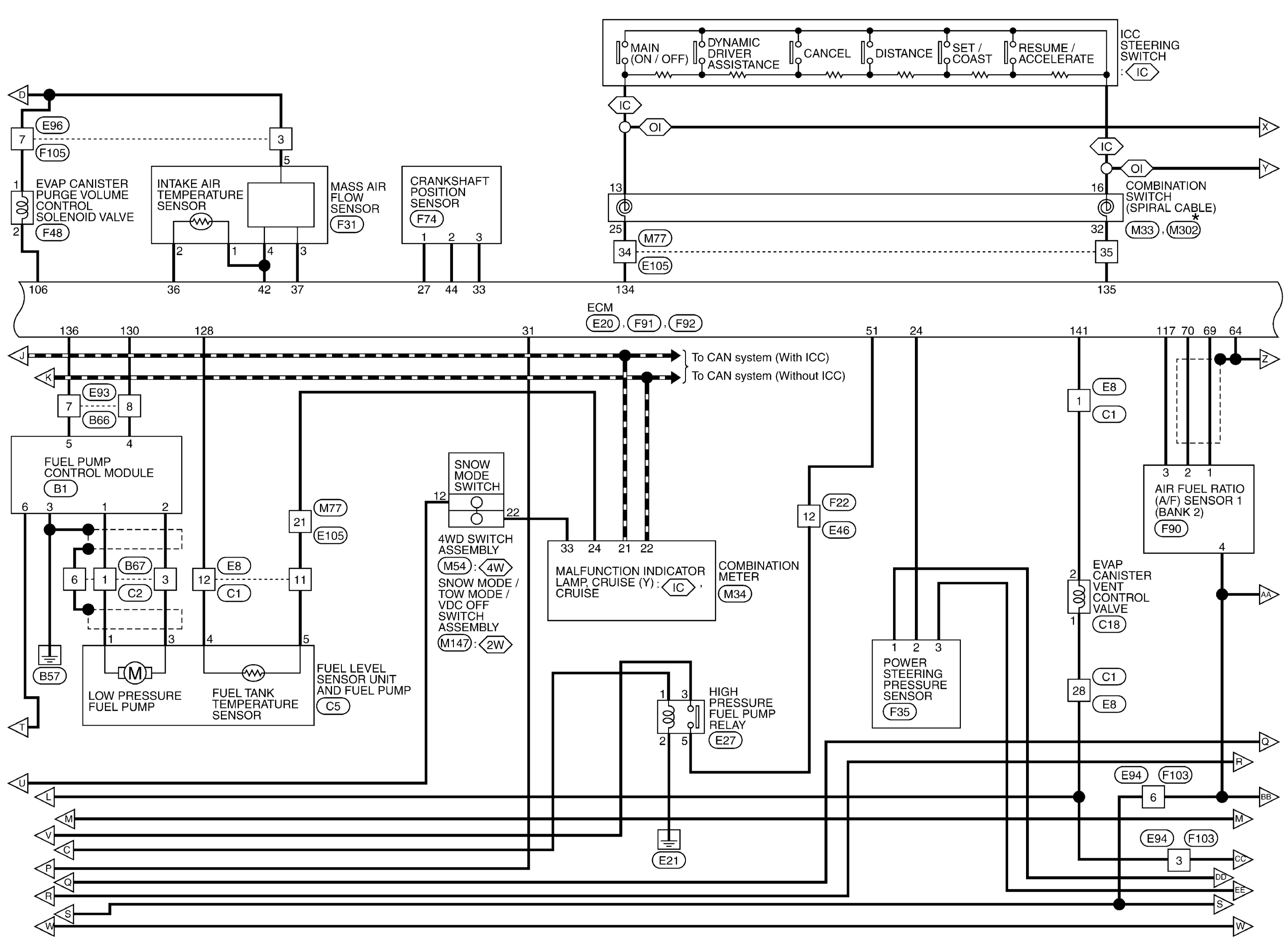Screen dimensions: 1288x951
Task: Click the F74 crankshaft sensor connector label
Action: tap(426, 219)
